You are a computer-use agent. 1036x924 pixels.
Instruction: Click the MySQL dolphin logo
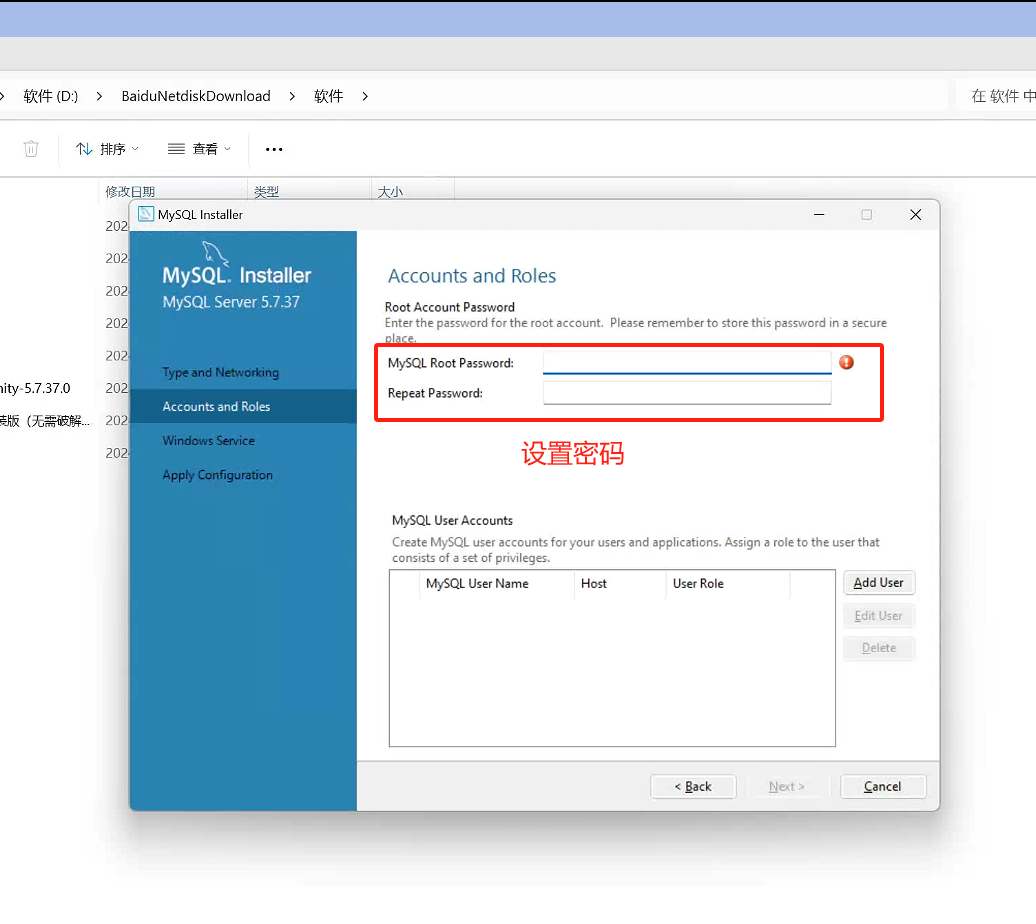215,254
